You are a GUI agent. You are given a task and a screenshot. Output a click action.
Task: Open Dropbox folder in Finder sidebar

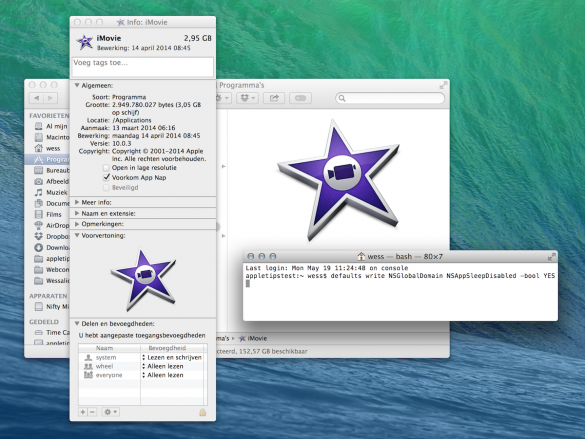click(51, 236)
